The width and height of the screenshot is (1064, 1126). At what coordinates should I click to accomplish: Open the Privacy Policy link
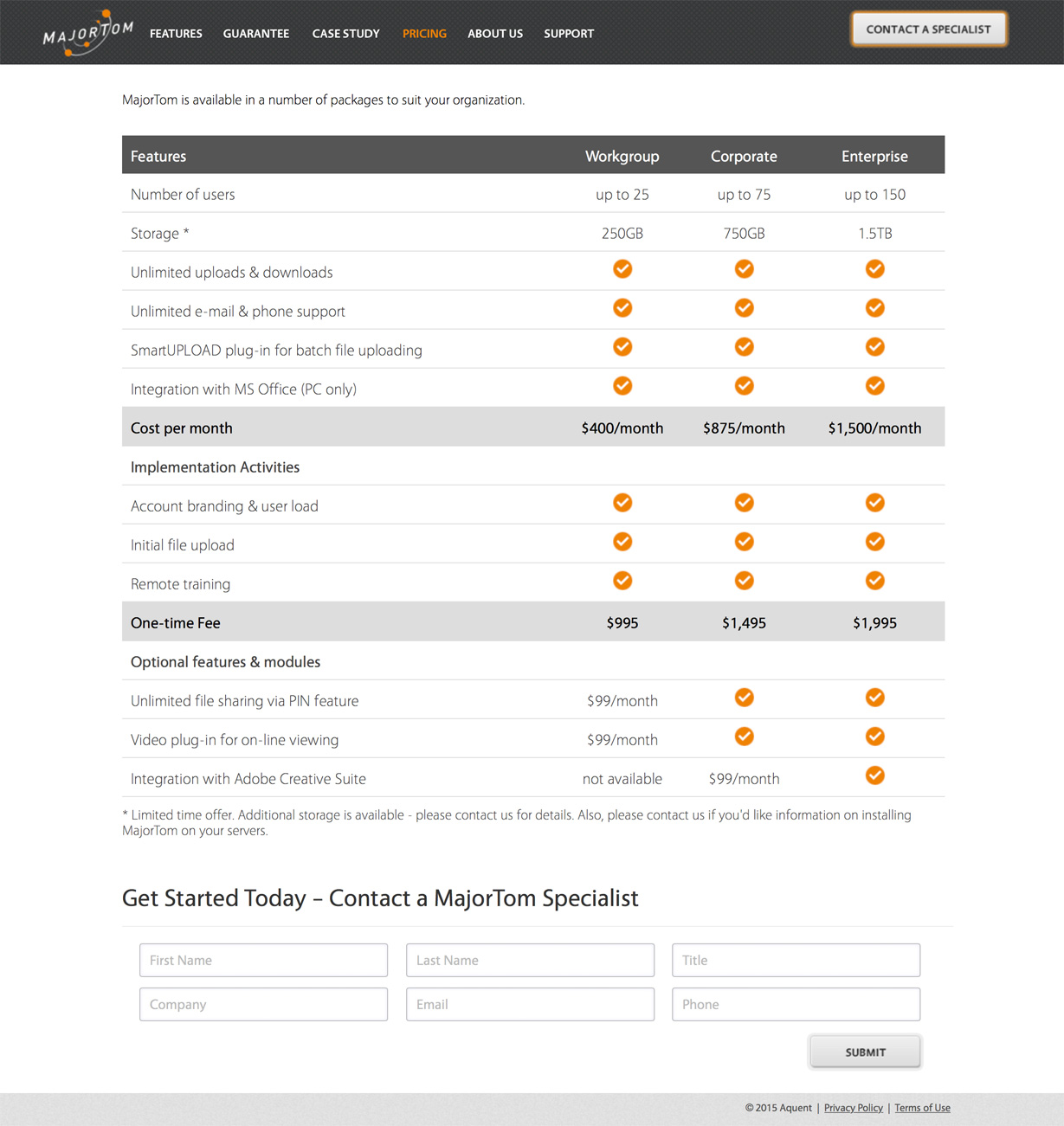[853, 1108]
